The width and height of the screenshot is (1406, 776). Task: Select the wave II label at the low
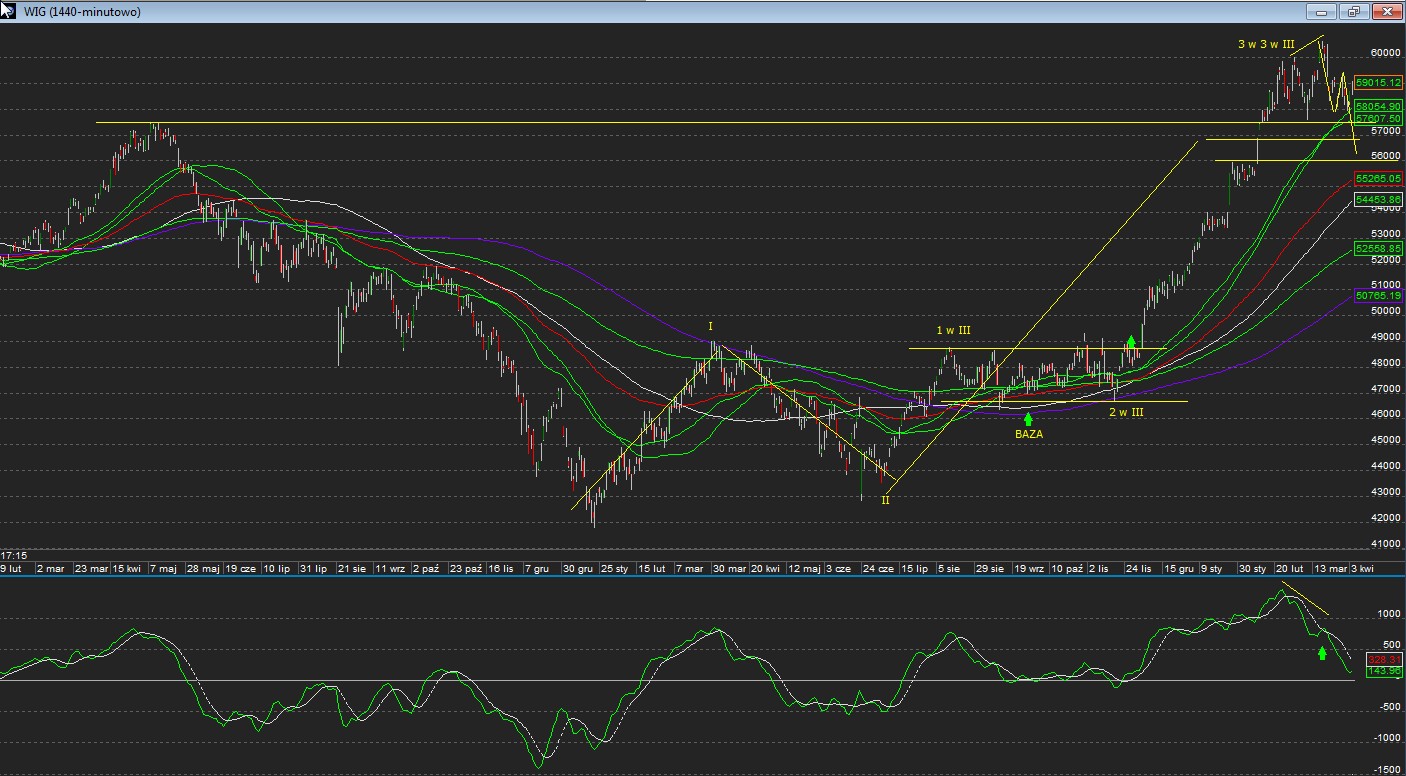[885, 500]
